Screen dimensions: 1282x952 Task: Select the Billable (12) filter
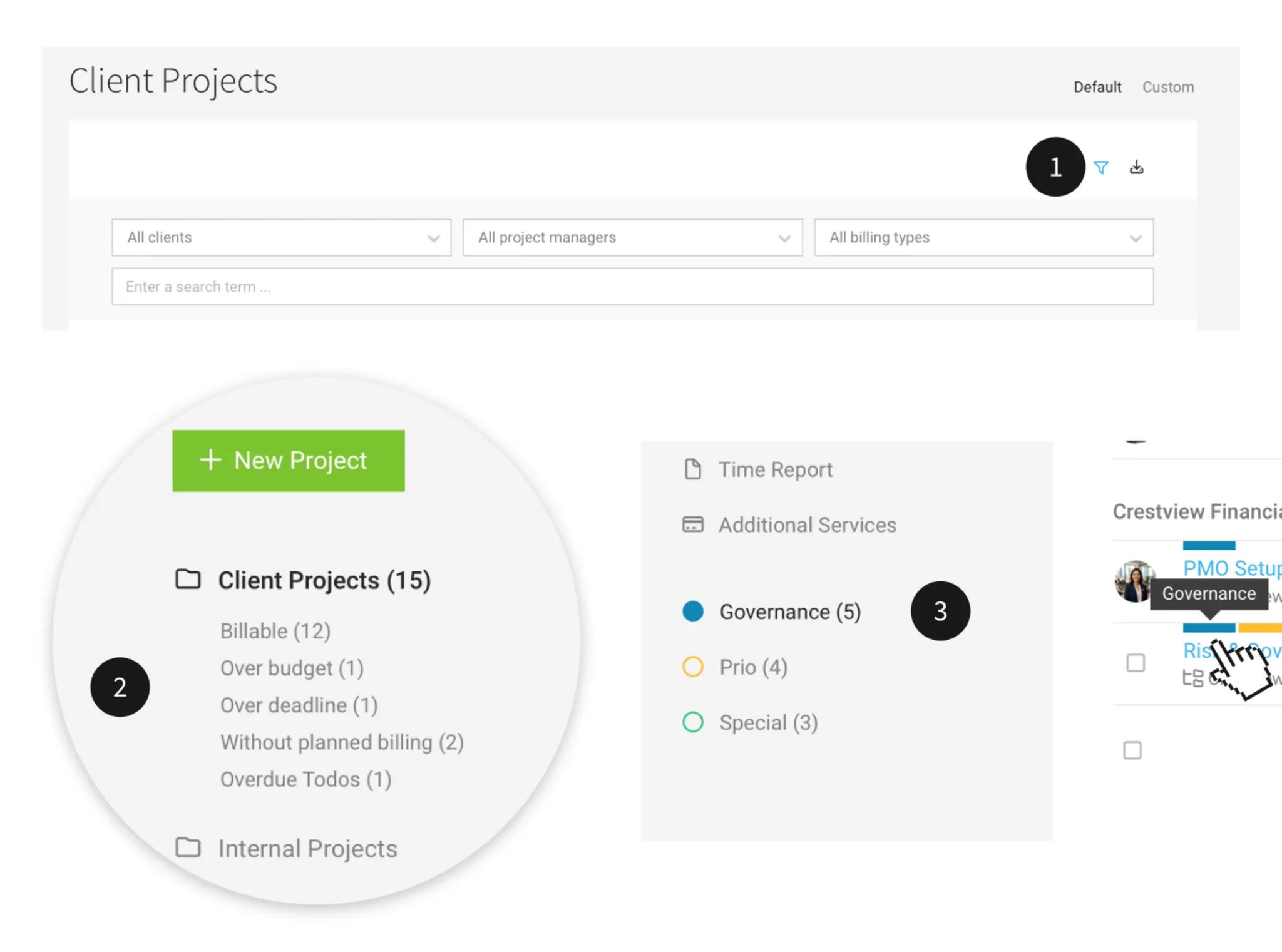coord(275,631)
